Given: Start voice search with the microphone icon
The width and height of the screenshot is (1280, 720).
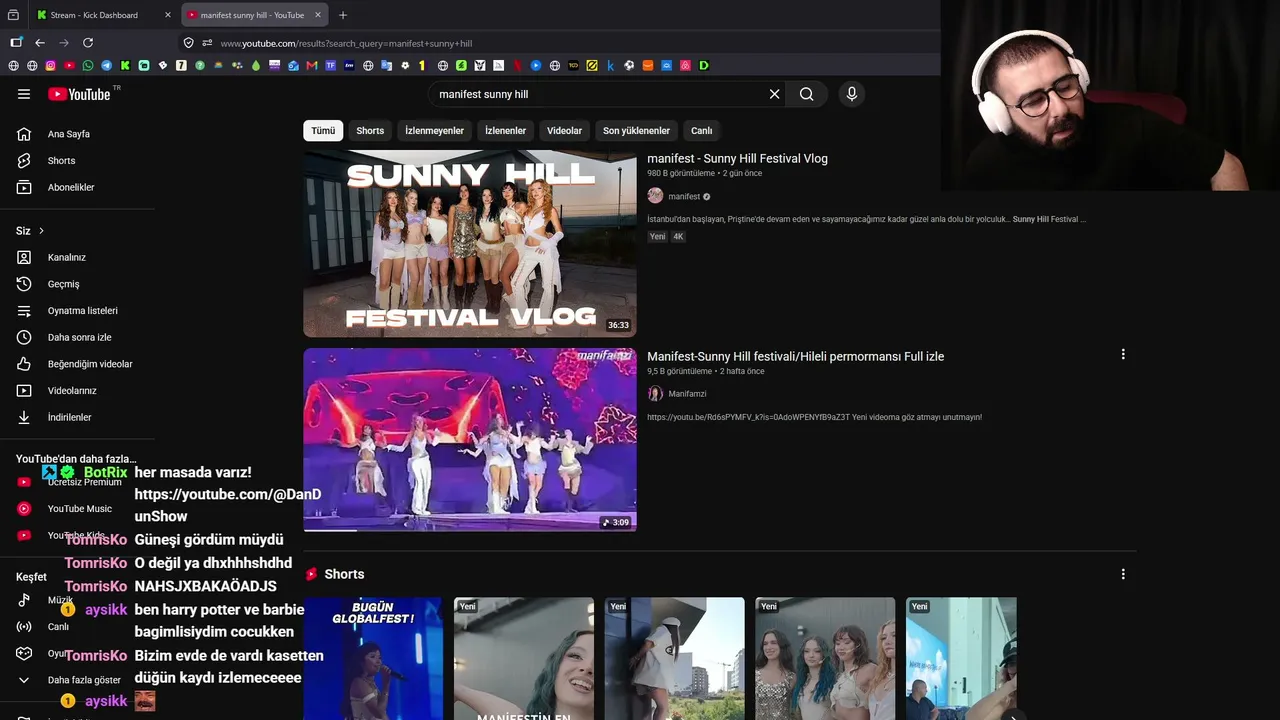Looking at the screenshot, I should (852, 94).
